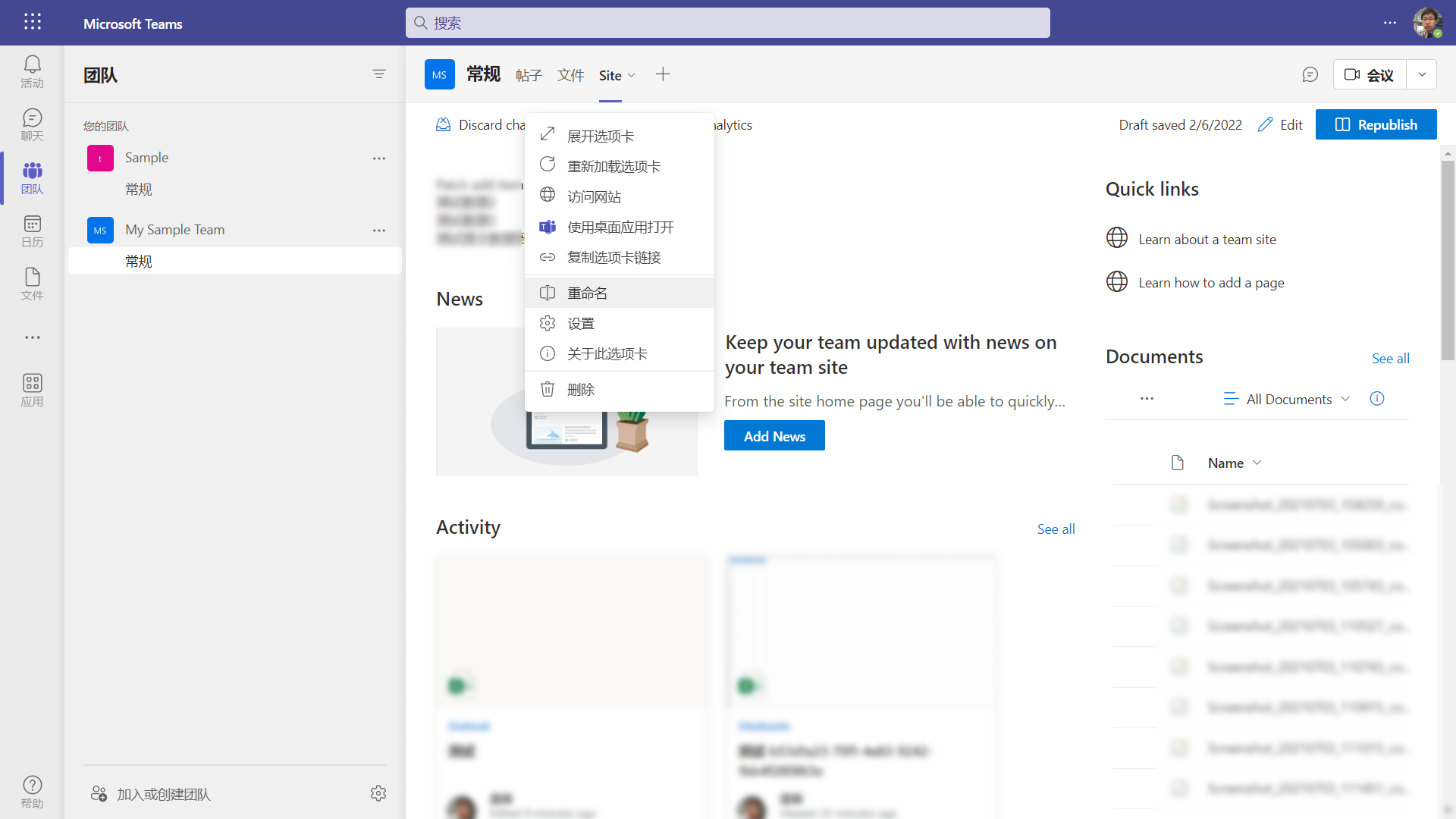This screenshot has width=1456, height=819.
Task: Click the teams filter icon
Action: click(379, 74)
